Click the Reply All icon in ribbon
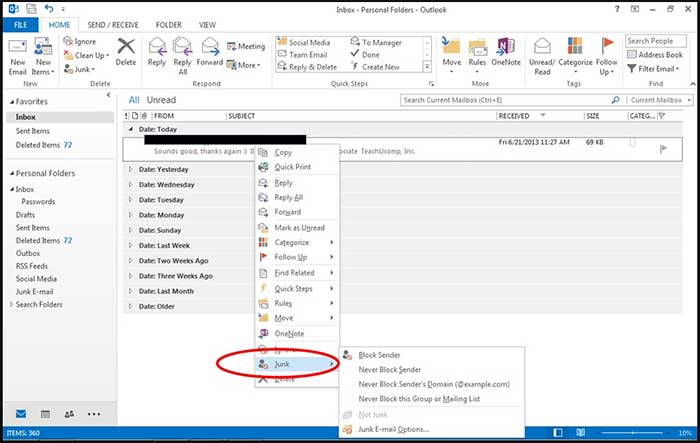 pyautogui.click(x=182, y=46)
